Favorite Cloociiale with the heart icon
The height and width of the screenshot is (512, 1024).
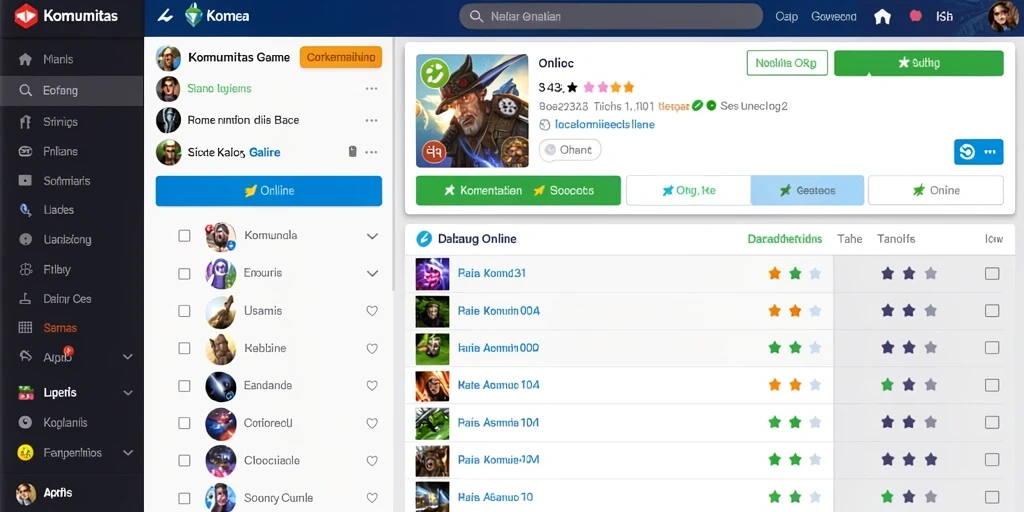click(372, 461)
